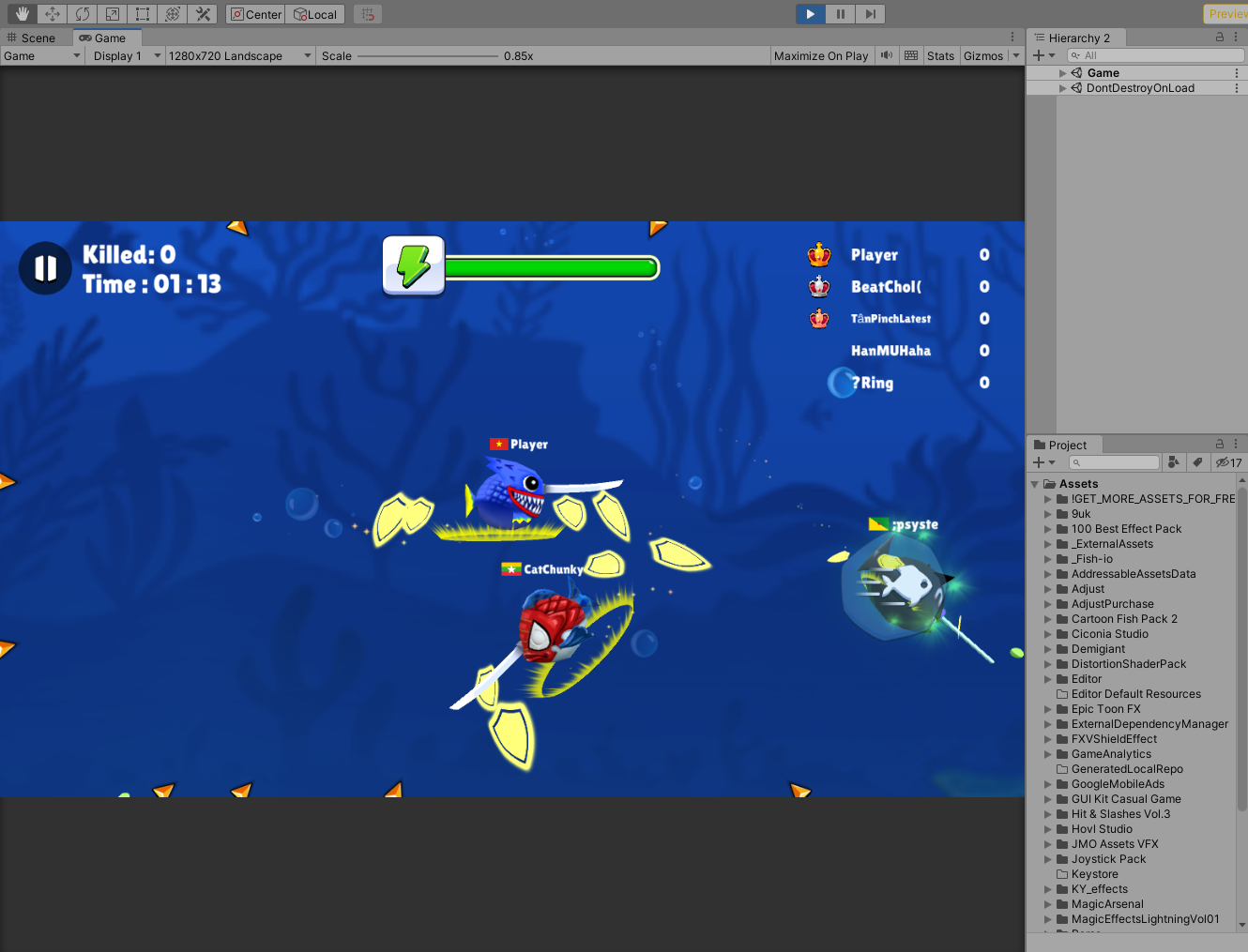Open Game scene options menu
The height and width of the screenshot is (952, 1248).
(x=1237, y=73)
